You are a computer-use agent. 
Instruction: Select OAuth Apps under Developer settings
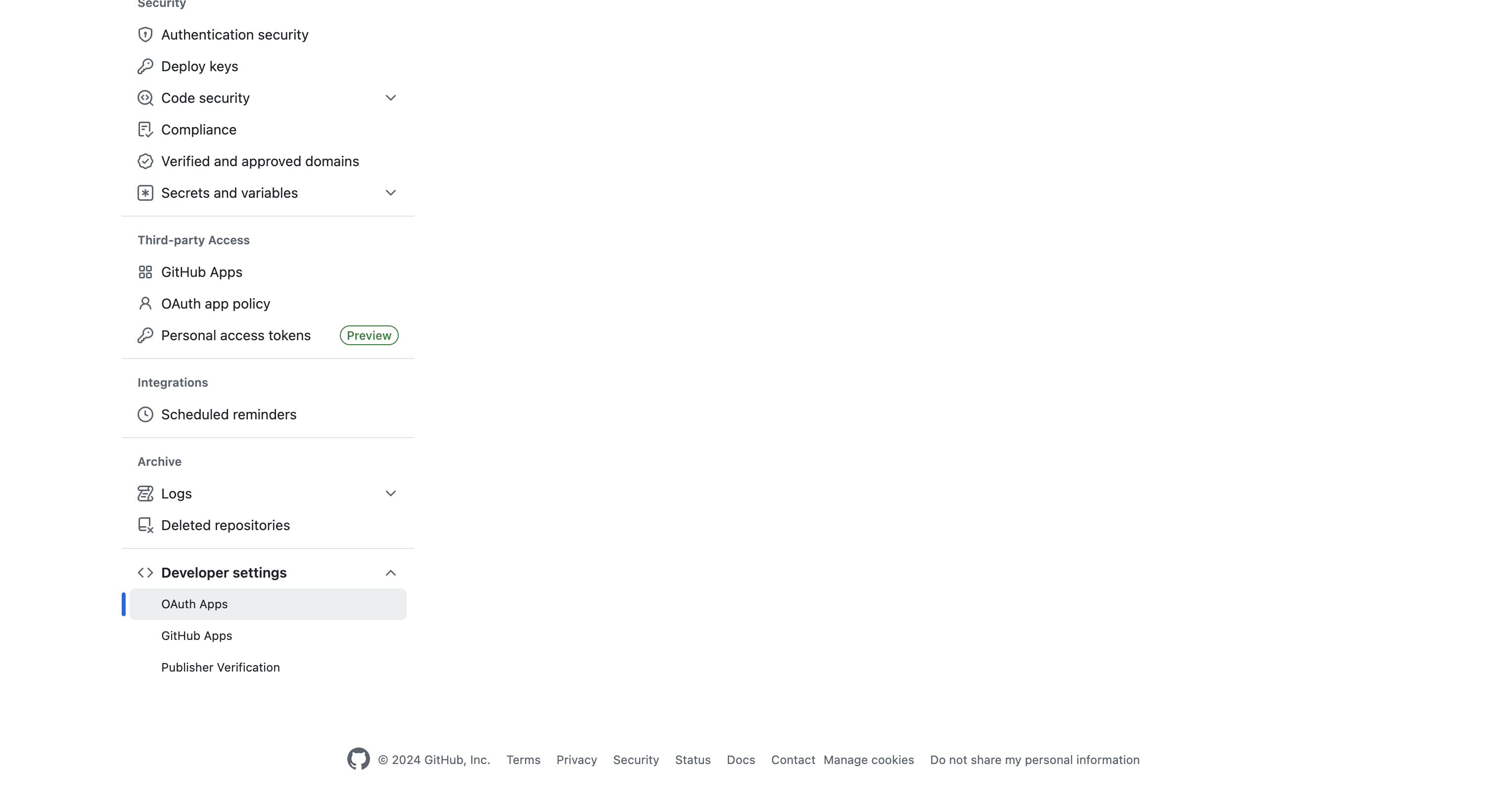pos(194,604)
